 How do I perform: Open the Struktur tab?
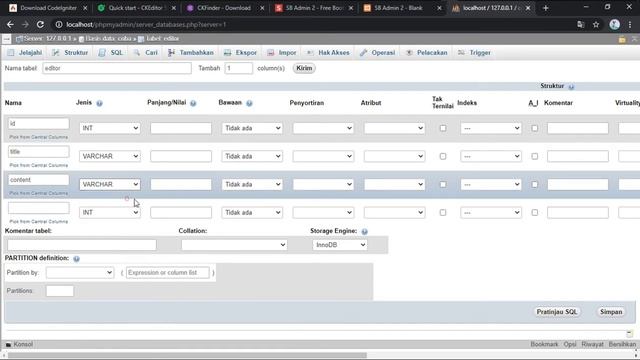pos(71,53)
